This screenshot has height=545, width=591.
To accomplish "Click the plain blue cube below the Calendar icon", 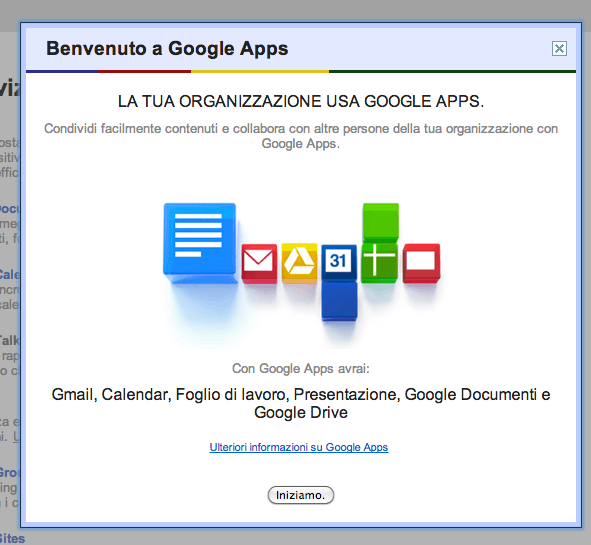I will click(x=339, y=301).
